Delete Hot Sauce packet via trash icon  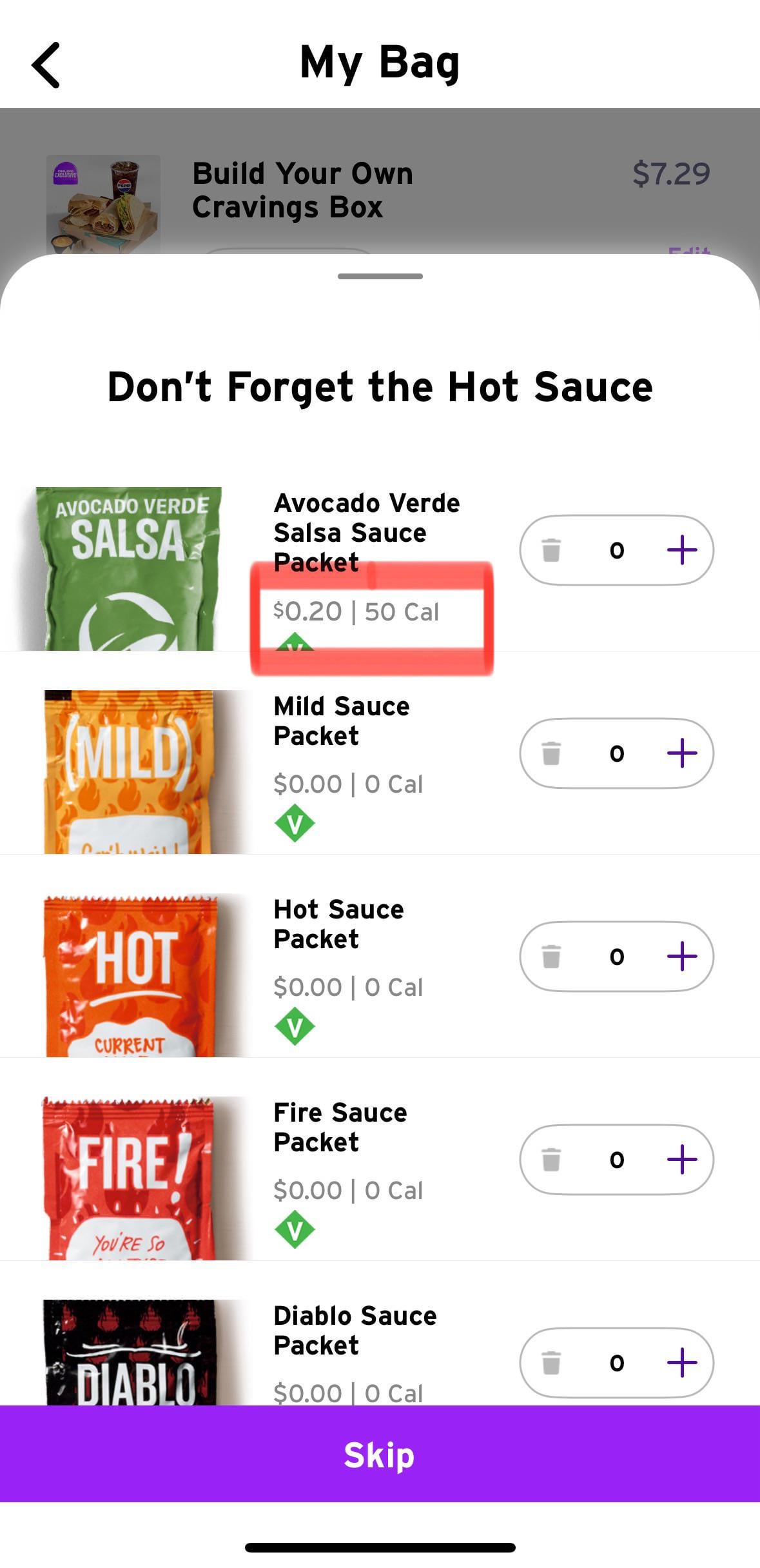point(551,957)
